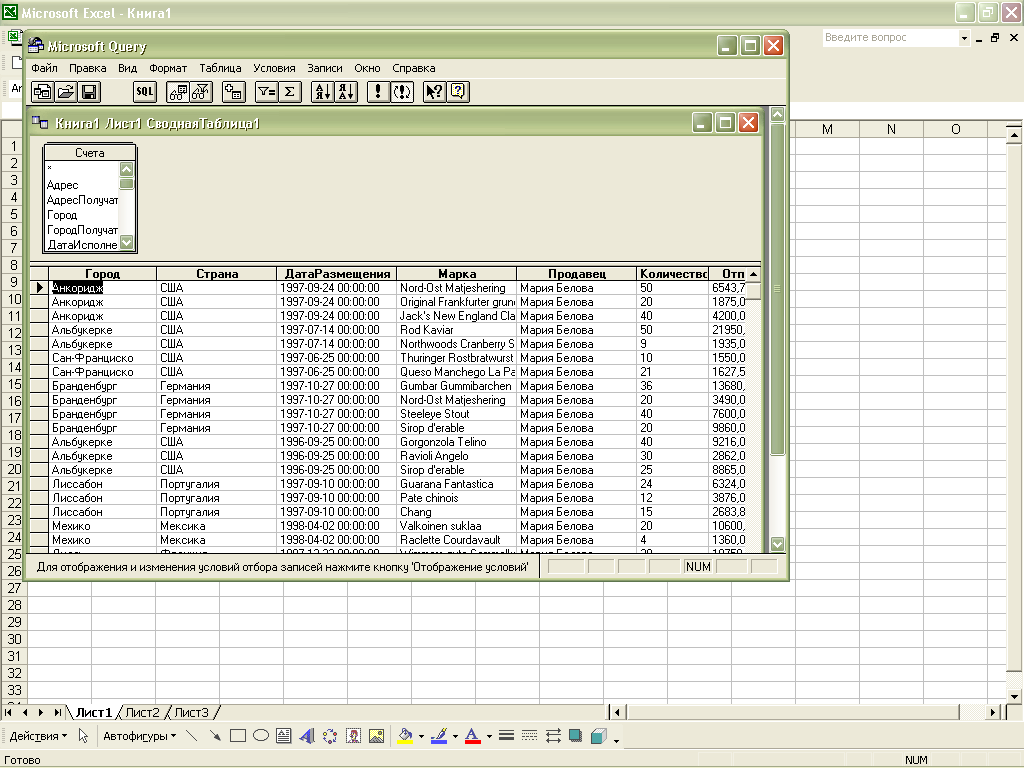Viewport: 1024px width, 768px height.
Task: Toggle Show/Hide Criteria funnel-glasses icon
Action: coord(201,92)
